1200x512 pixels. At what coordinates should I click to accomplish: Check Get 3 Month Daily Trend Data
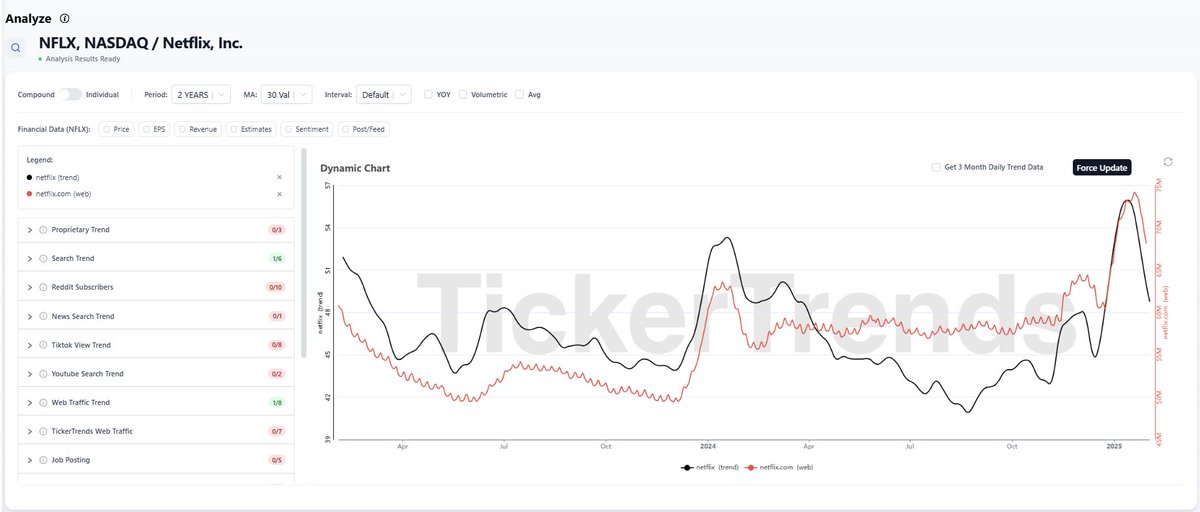pyautogui.click(x=935, y=167)
